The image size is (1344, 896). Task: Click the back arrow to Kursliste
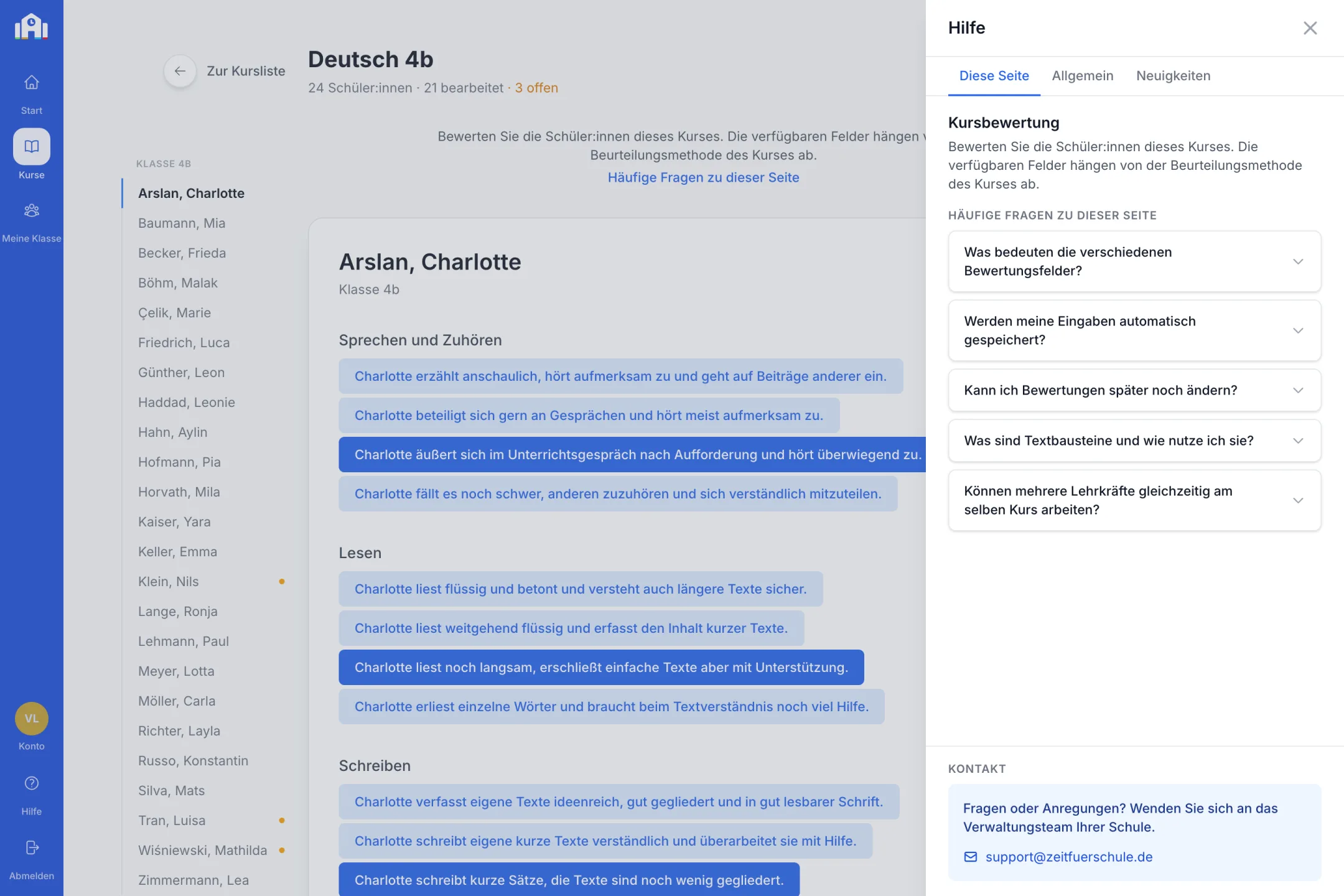(180, 71)
